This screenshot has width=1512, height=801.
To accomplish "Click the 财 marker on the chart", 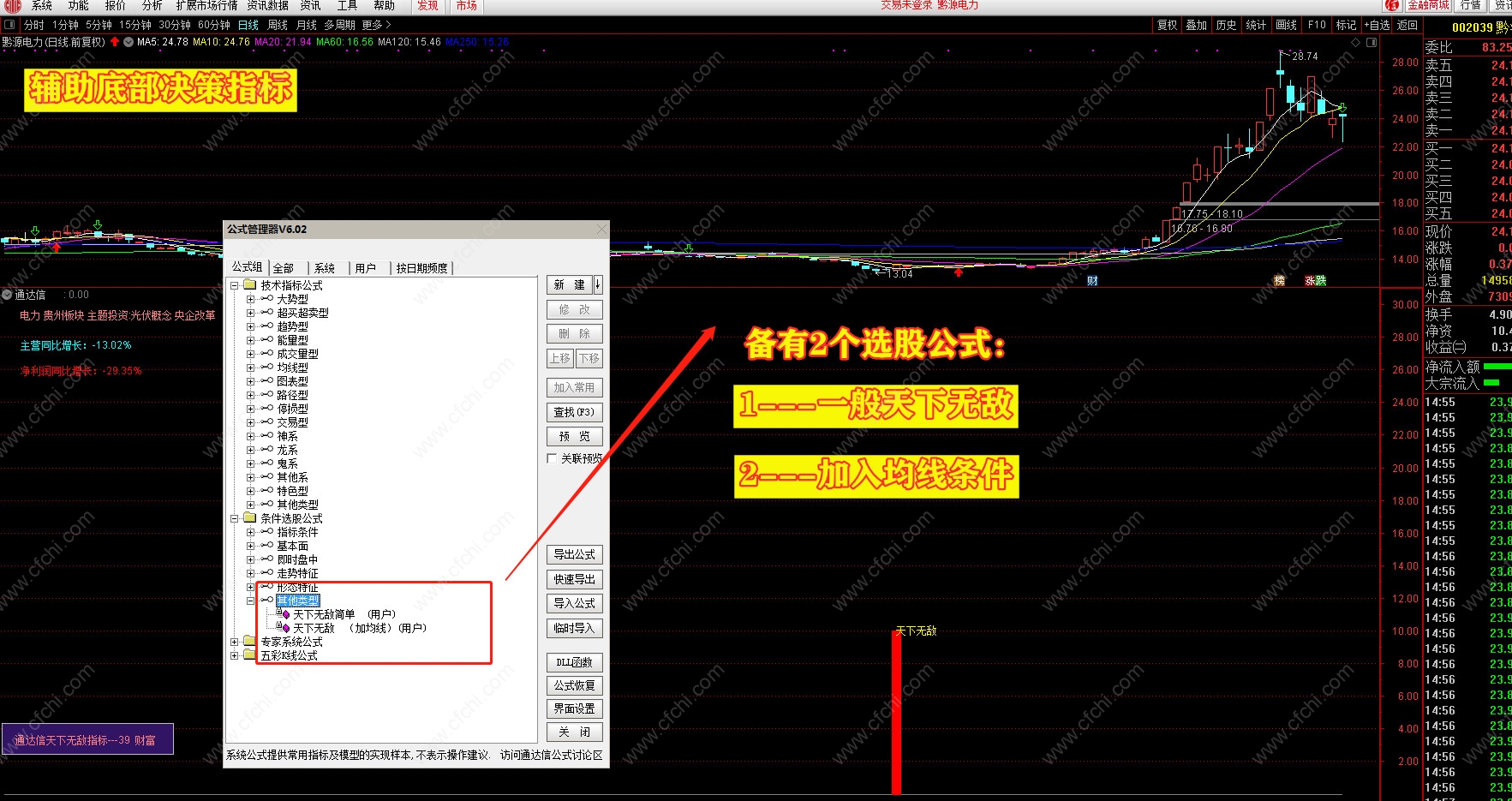I will 1092,280.
